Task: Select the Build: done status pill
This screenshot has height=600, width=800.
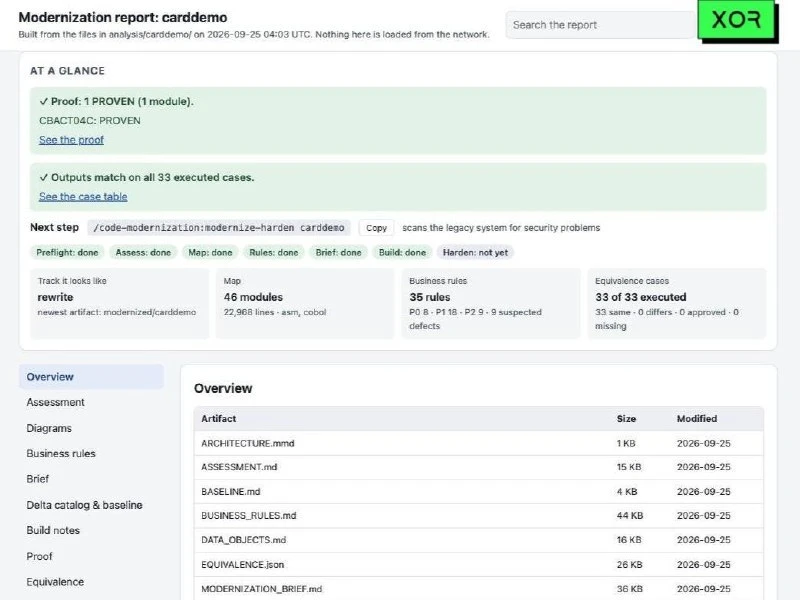Action: coord(402,253)
